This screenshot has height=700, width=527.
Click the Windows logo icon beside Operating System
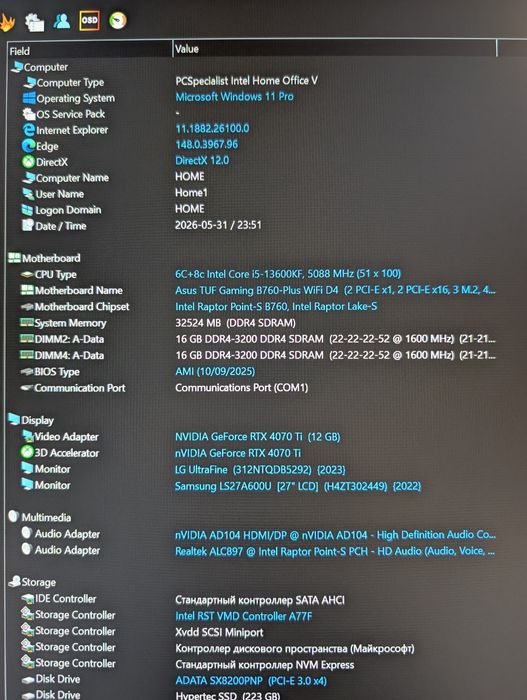[29, 98]
